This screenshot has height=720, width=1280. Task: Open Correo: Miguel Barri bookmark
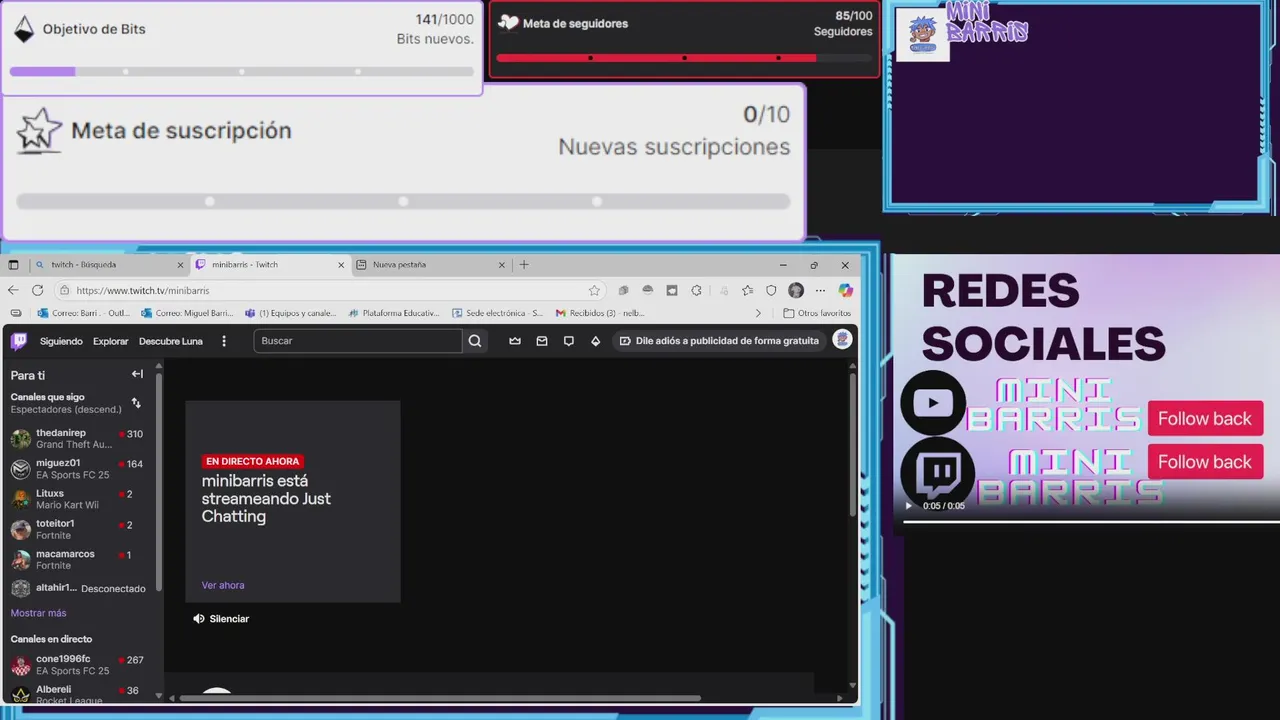pos(187,313)
